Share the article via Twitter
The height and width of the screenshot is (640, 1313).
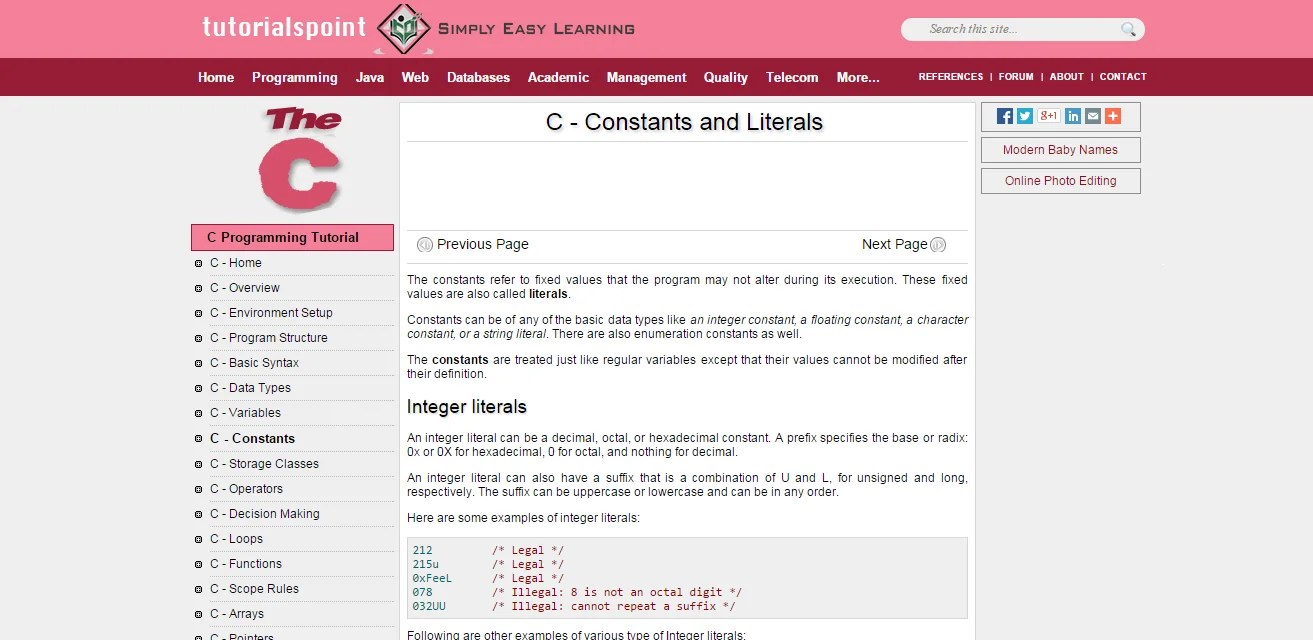[1025, 115]
